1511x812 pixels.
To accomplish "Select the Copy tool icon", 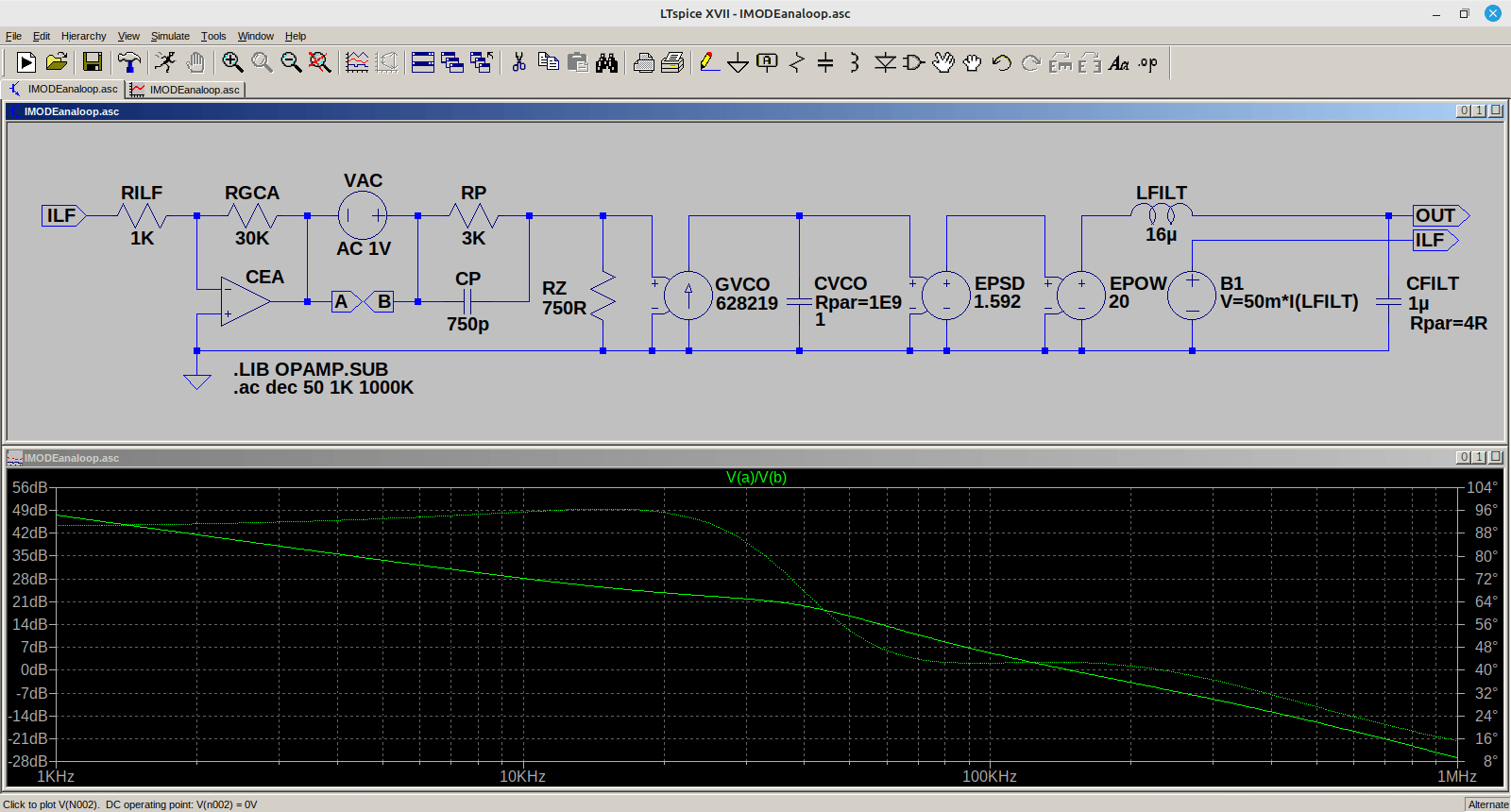I will (x=548, y=62).
